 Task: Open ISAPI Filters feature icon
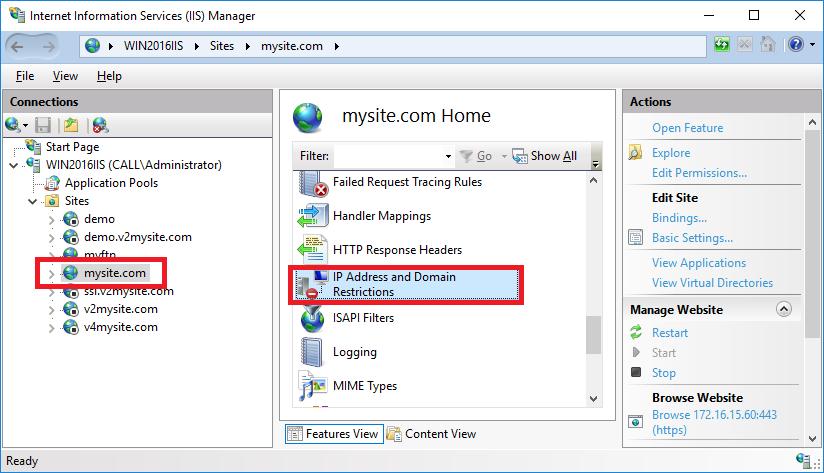click(313, 318)
